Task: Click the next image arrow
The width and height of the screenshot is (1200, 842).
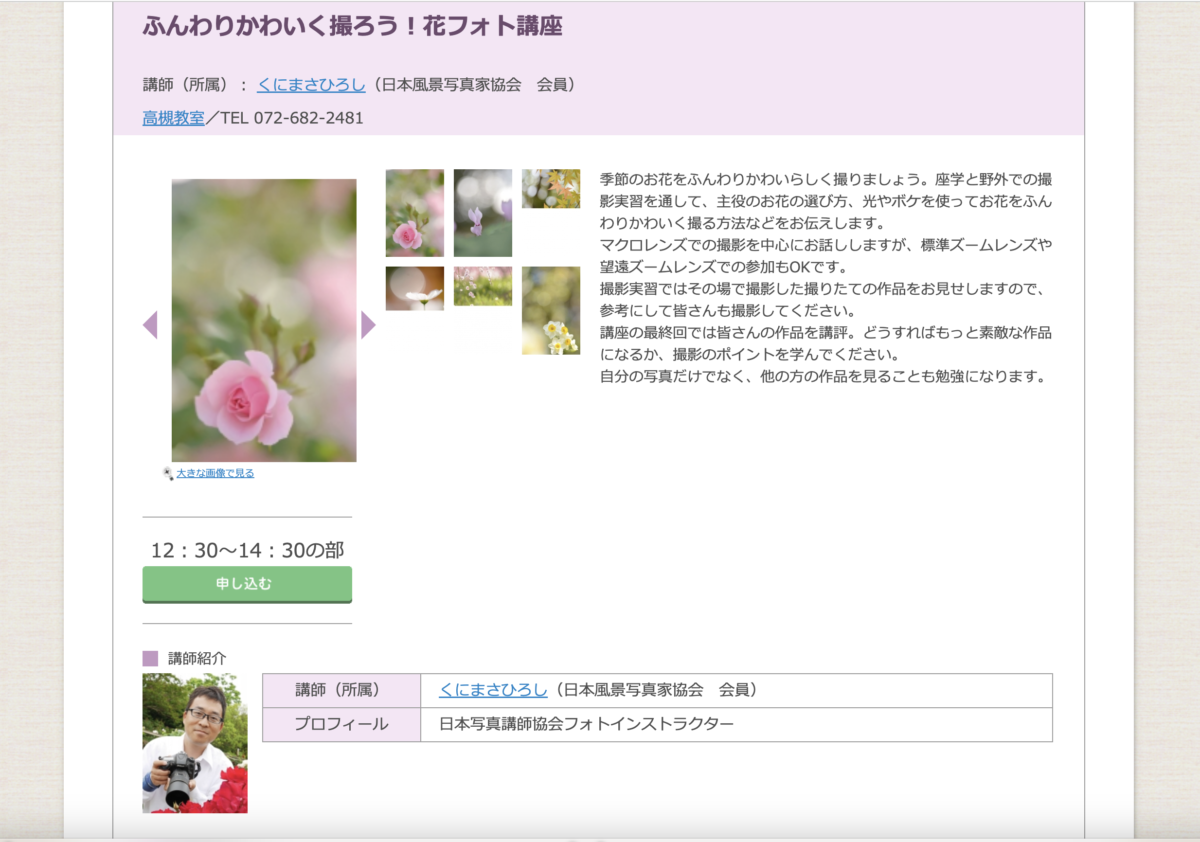Action: [368, 325]
